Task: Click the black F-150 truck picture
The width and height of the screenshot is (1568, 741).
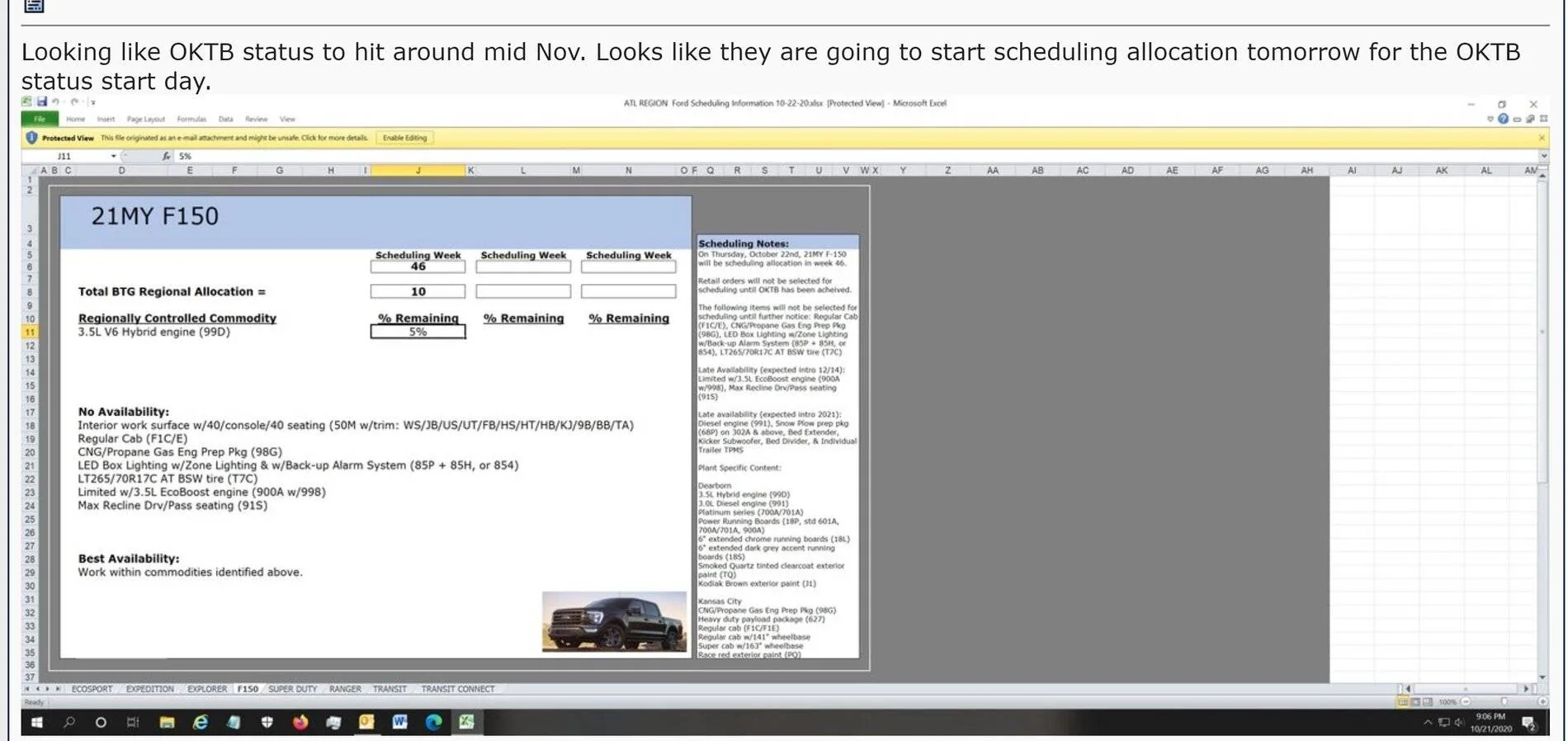Action: pyautogui.click(x=614, y=621)
